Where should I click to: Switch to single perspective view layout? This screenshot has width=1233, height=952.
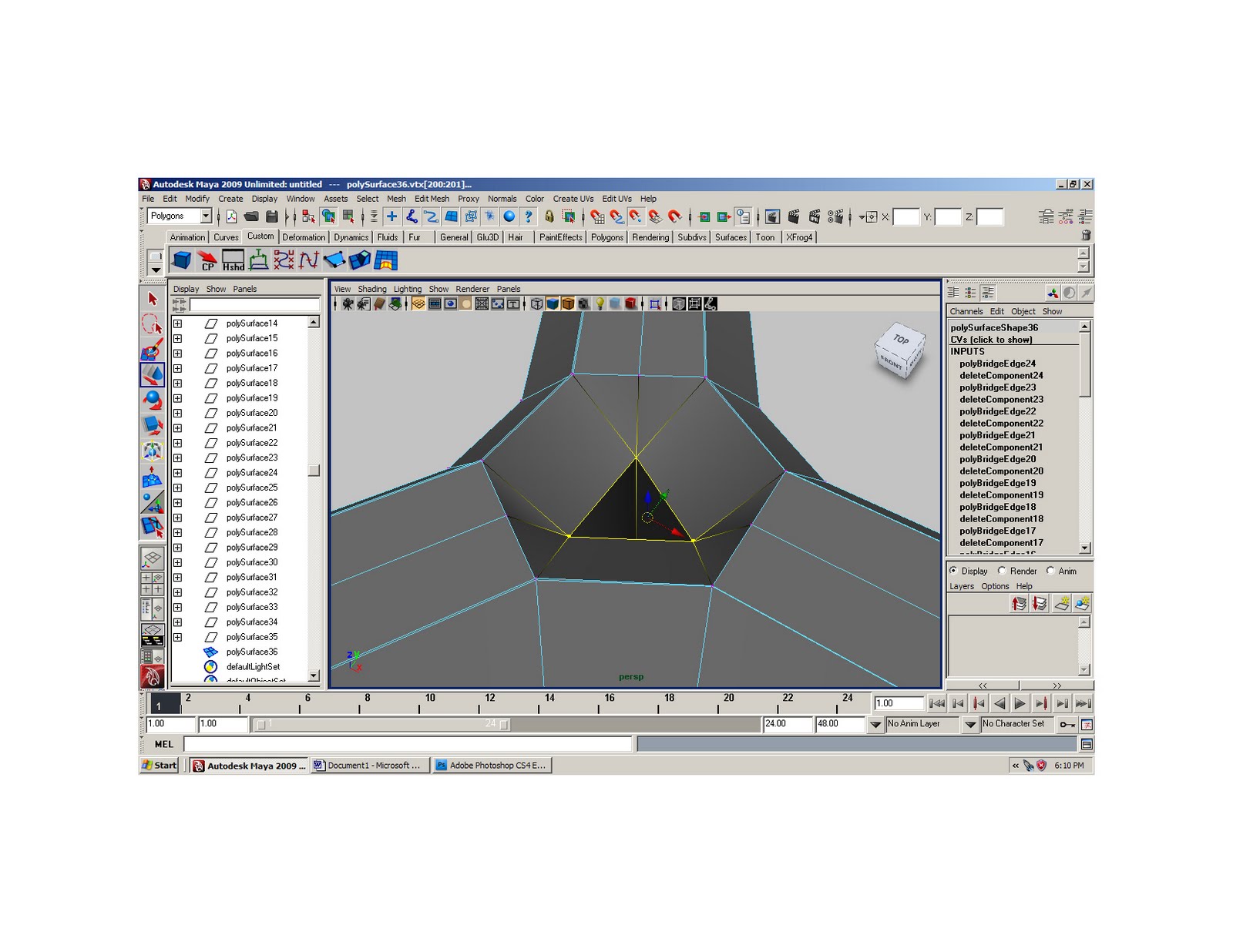coord(152,558)
